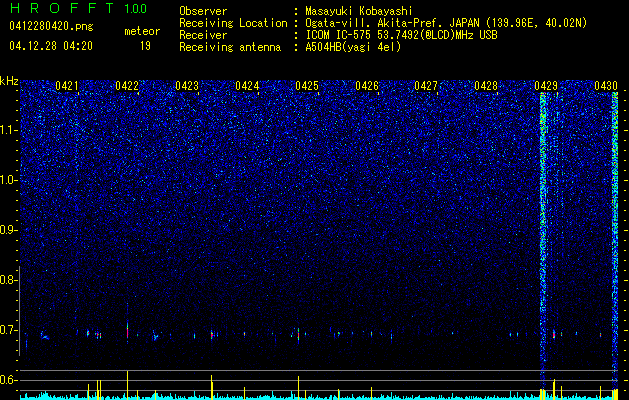Click the 0.7 kHz axis label
Screen dimensions: 629x400
(x=9, y=330)
